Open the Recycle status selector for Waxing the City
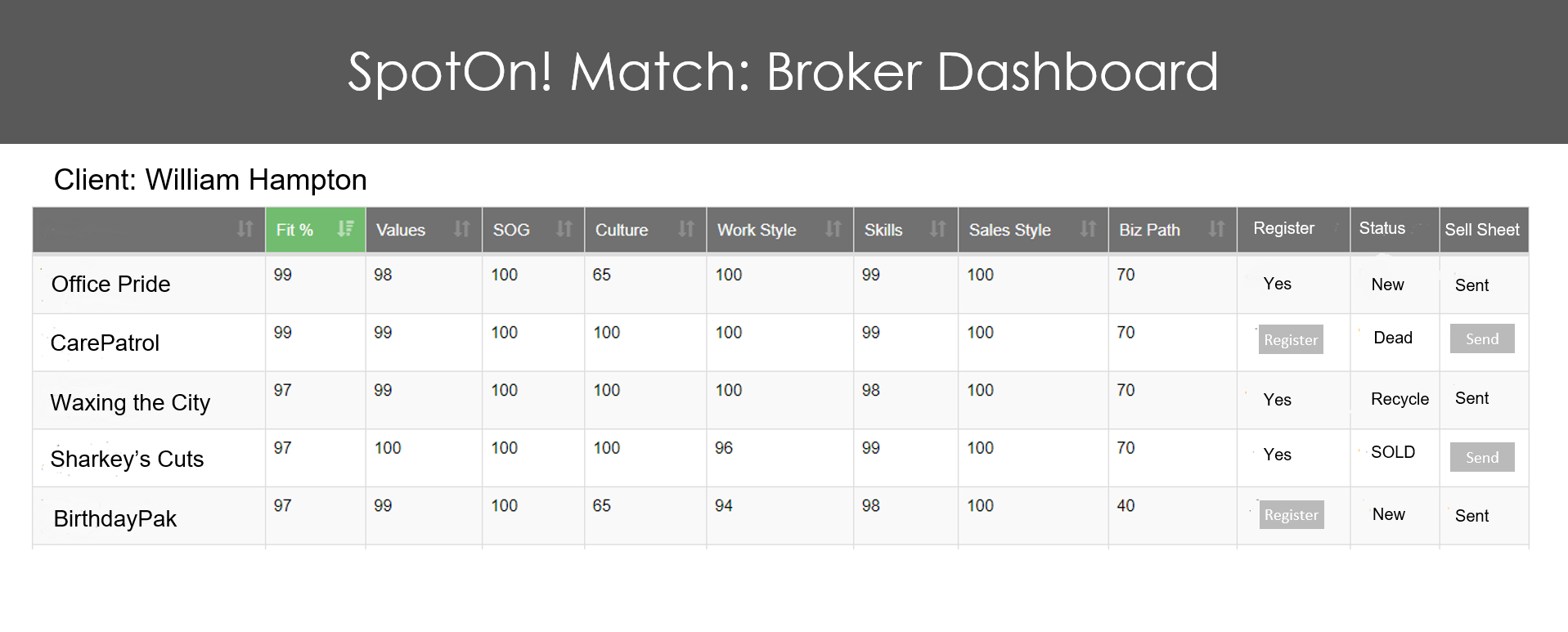Screen dimensions: 1568x632 pos(1399,399)
